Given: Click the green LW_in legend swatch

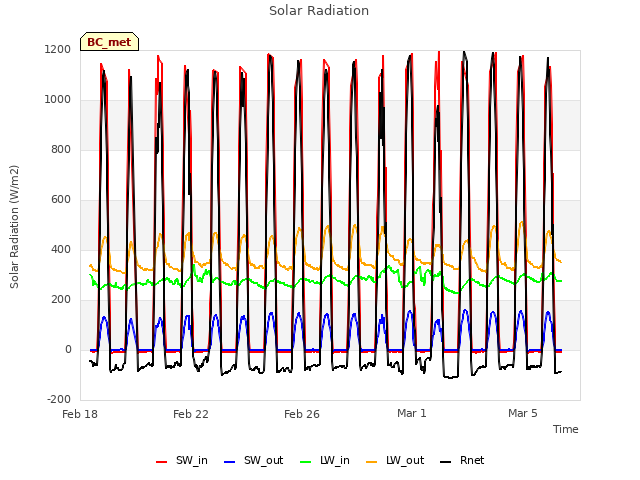Looking at the screenshot, I should (306, 462).
